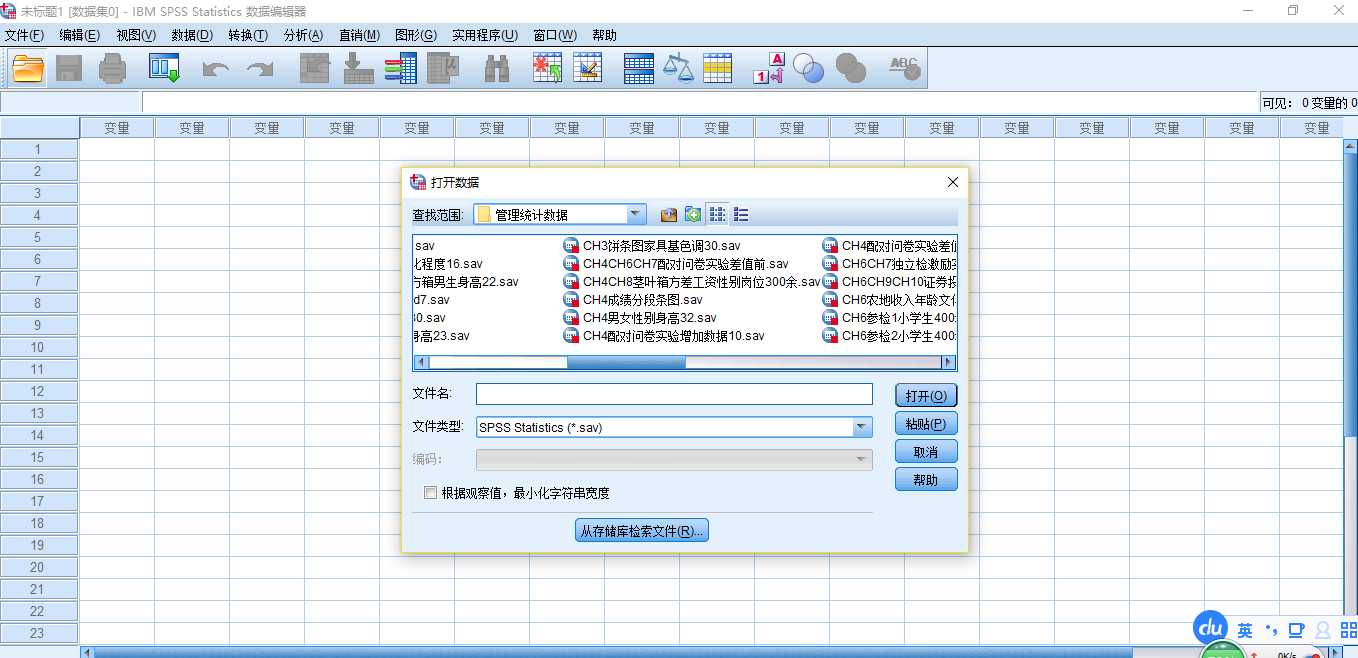Select file CH4男女性别身高32.sav
This screenshot has width=1358, height=658.
[640, 318]
